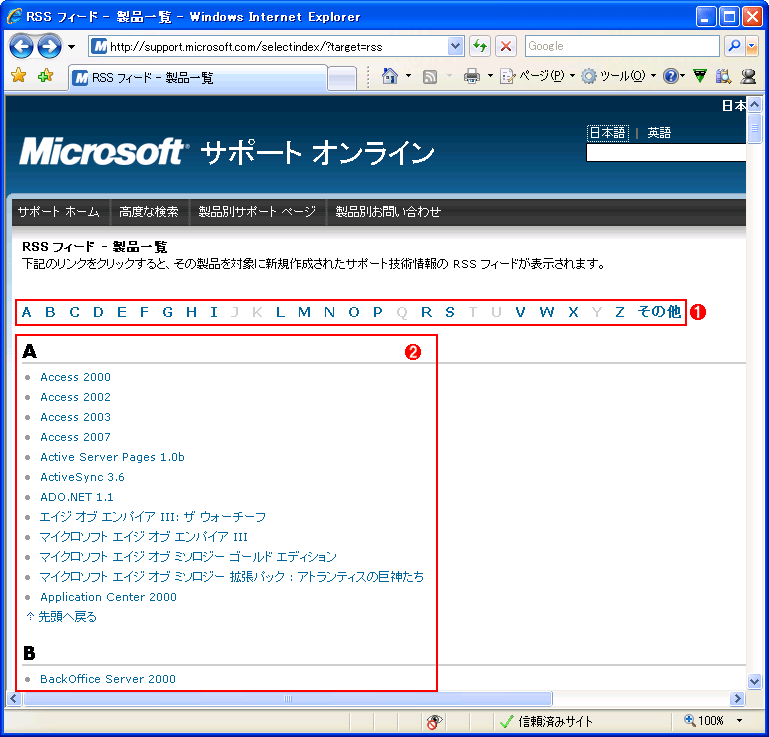Viewport: 769px width, 737px height.
Task: Click horizontal scrollbar right arrow
Action: [x=737, y=698]
